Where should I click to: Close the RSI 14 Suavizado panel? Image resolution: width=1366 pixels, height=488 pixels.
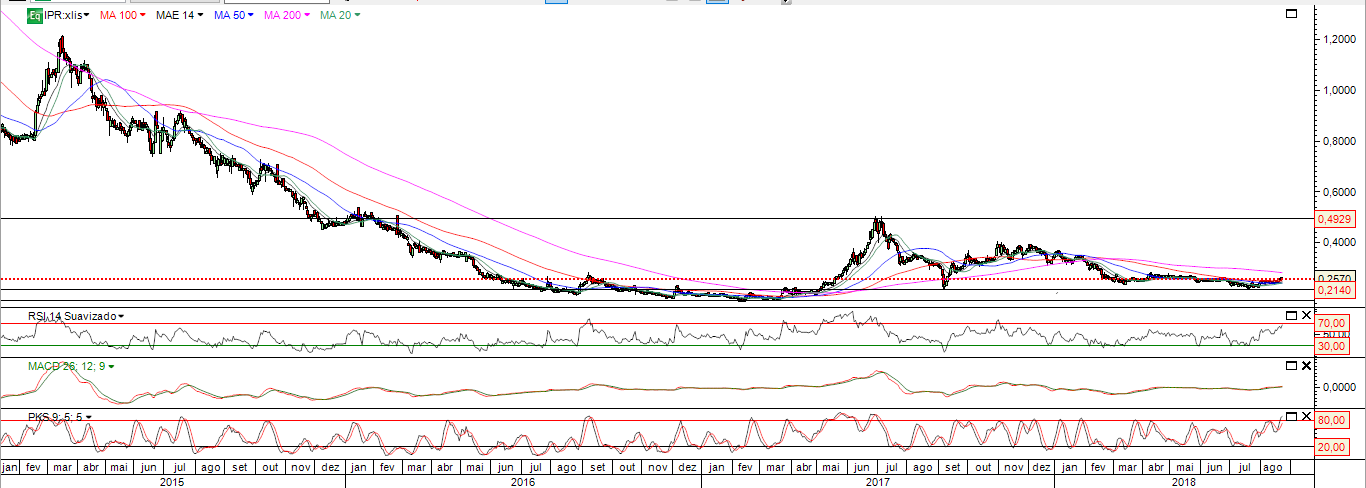point(1306,316)
